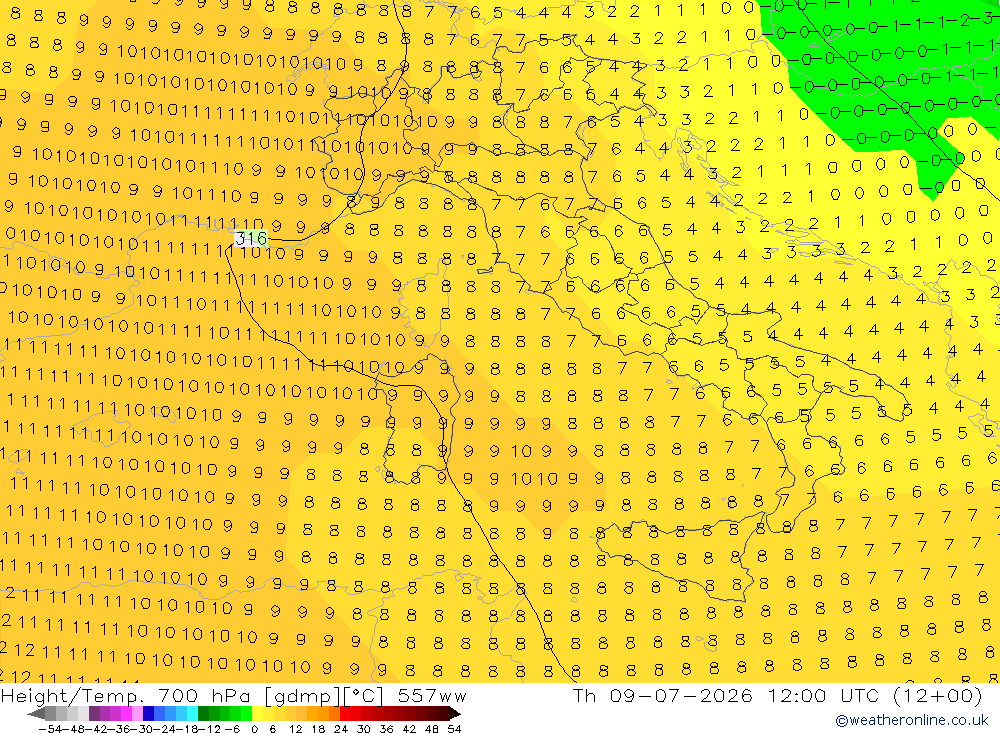The height and width of the screenshot is (733, 1000).
Task: Click the '316' contour height label
Action: 251,239
